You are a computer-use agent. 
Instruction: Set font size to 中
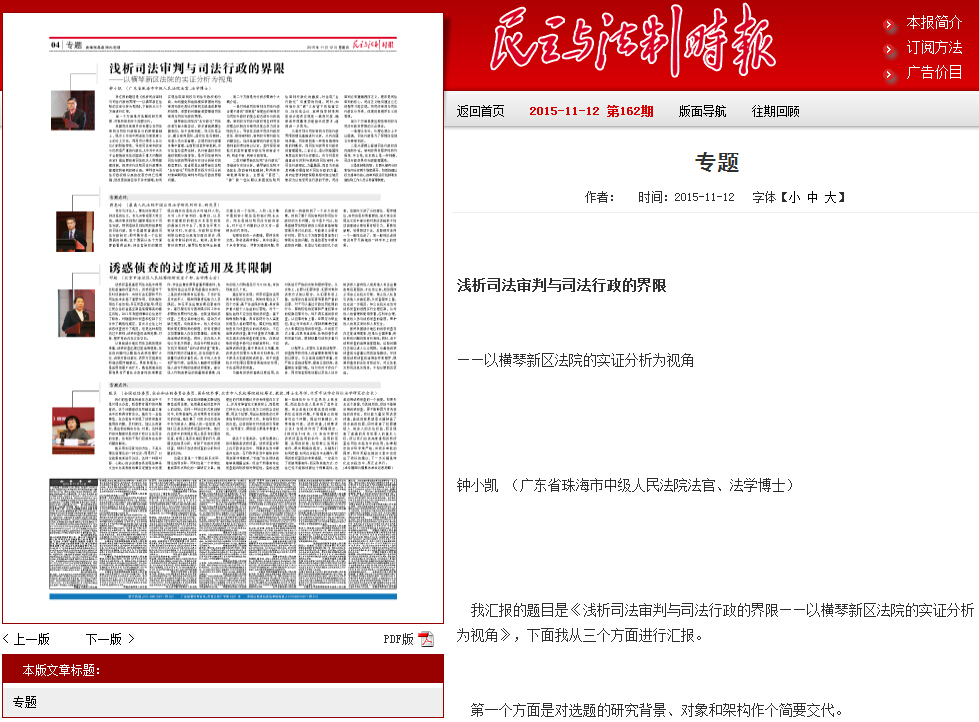click(x=811, y=197)
